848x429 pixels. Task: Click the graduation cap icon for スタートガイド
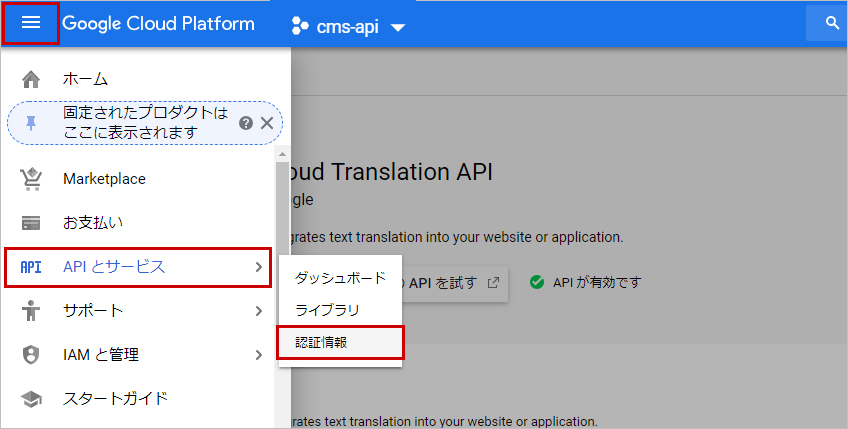31,399
